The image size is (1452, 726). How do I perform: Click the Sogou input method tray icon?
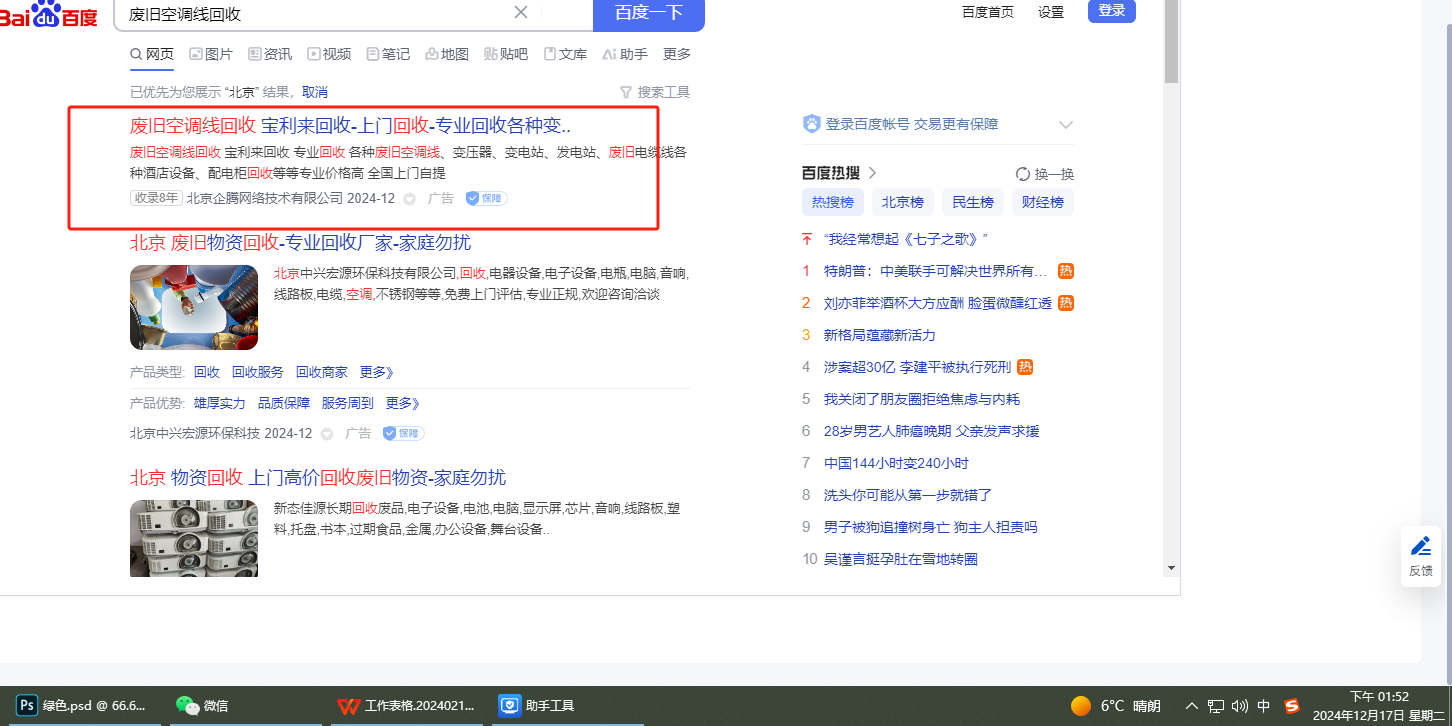coord(1292,706)
